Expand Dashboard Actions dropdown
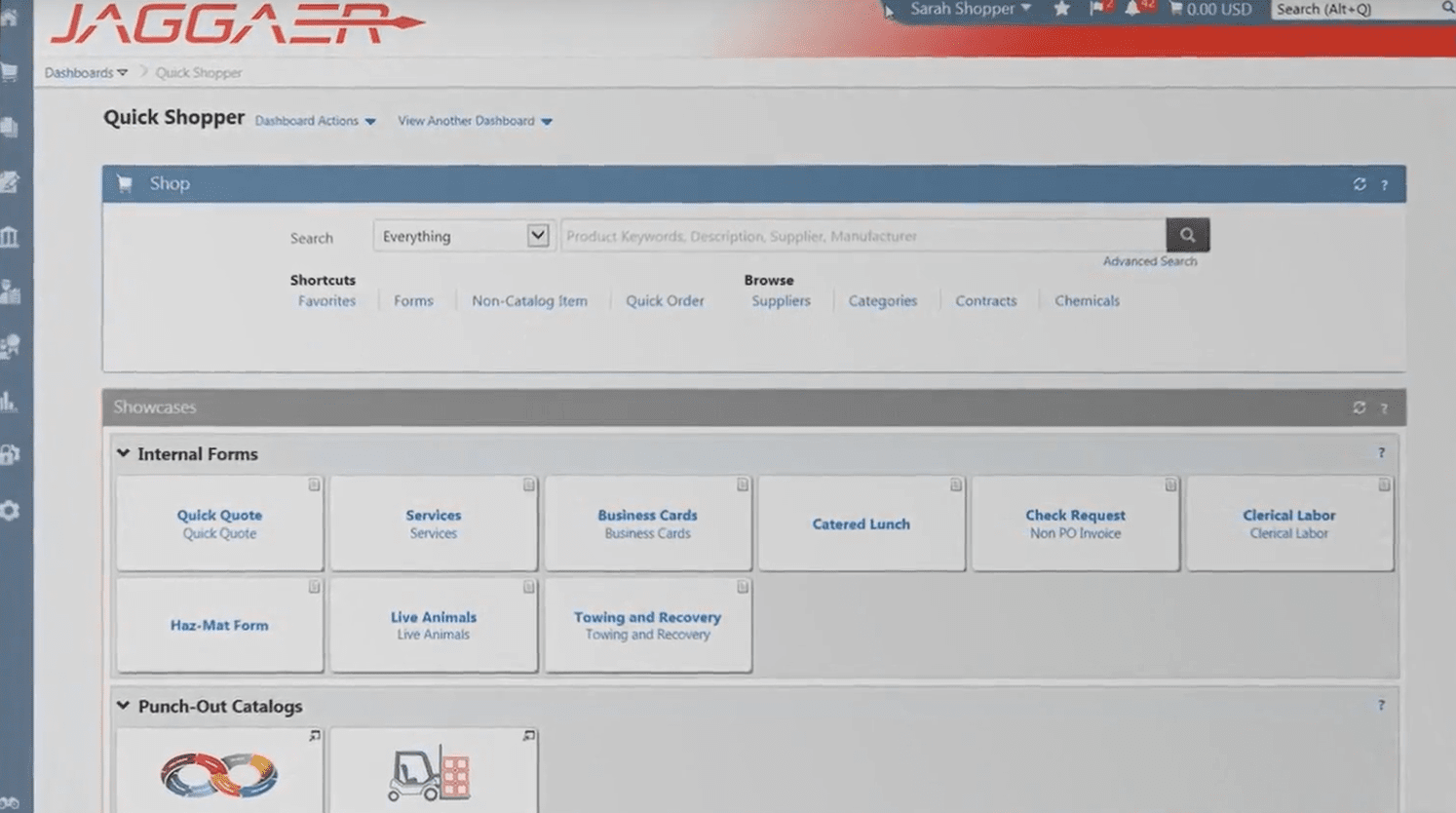Image resolution: width=1456 pixels, height=813 pixels. click(x=315, y=121)
